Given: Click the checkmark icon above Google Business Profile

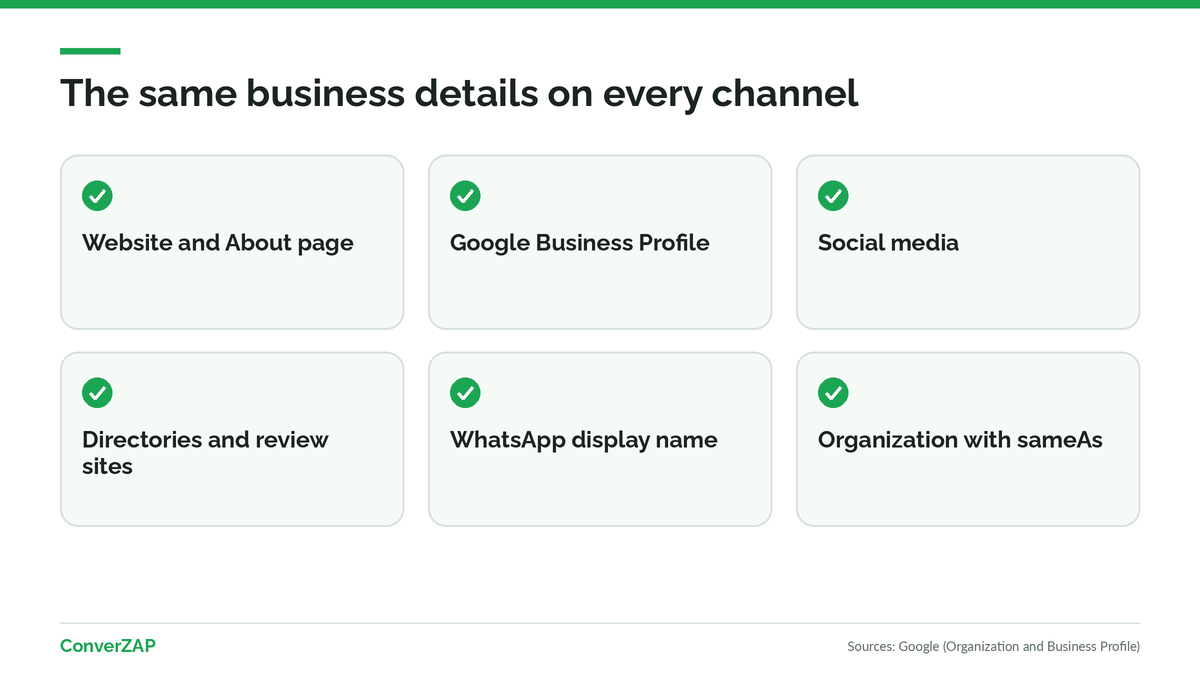Looking at the screenshot, I should tap(465, 196).
